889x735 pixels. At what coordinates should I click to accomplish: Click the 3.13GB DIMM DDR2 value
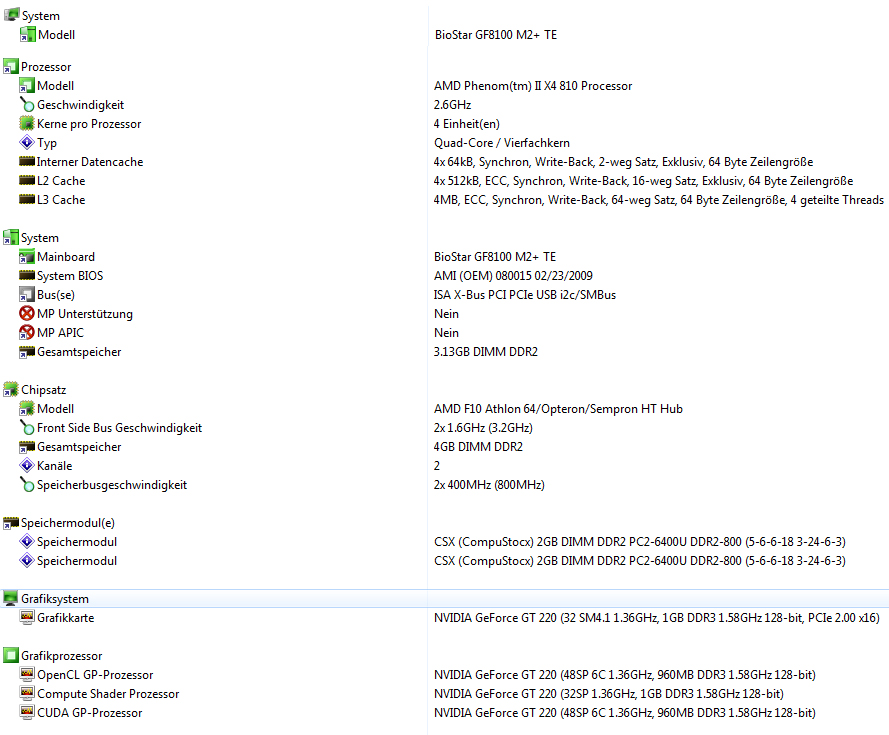(x=485, y=352)
